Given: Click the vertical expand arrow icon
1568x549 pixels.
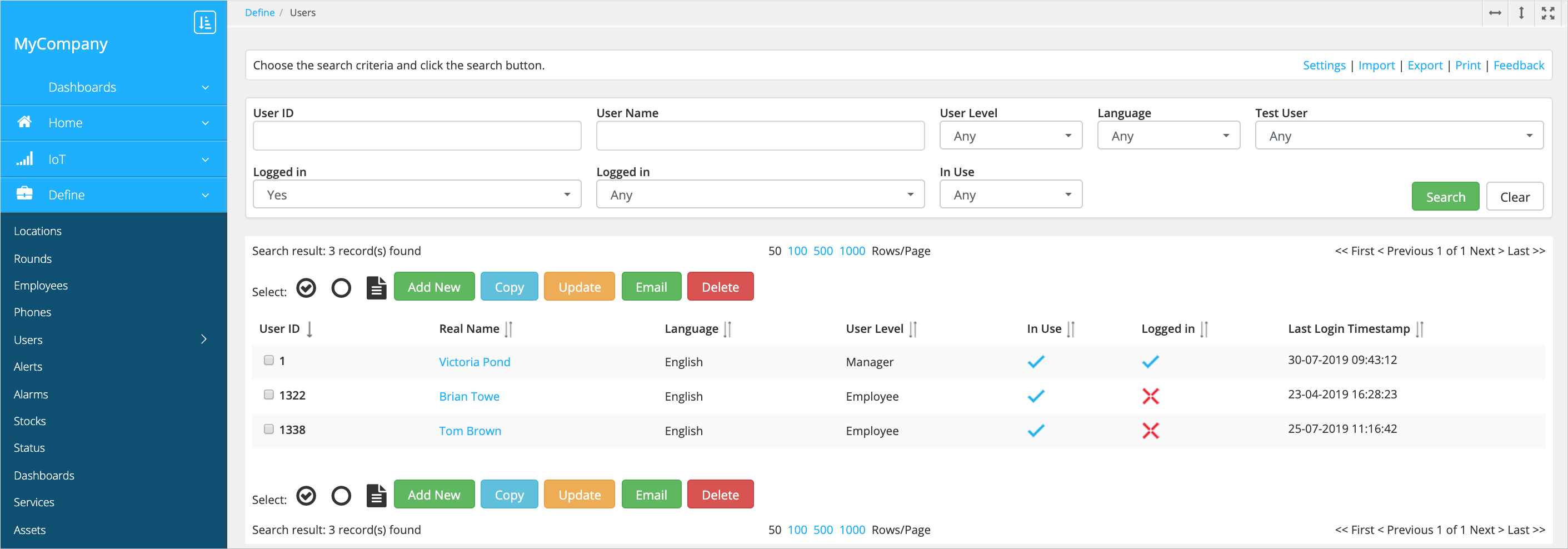Looking at the screenshot, I should coord(1521,13).
